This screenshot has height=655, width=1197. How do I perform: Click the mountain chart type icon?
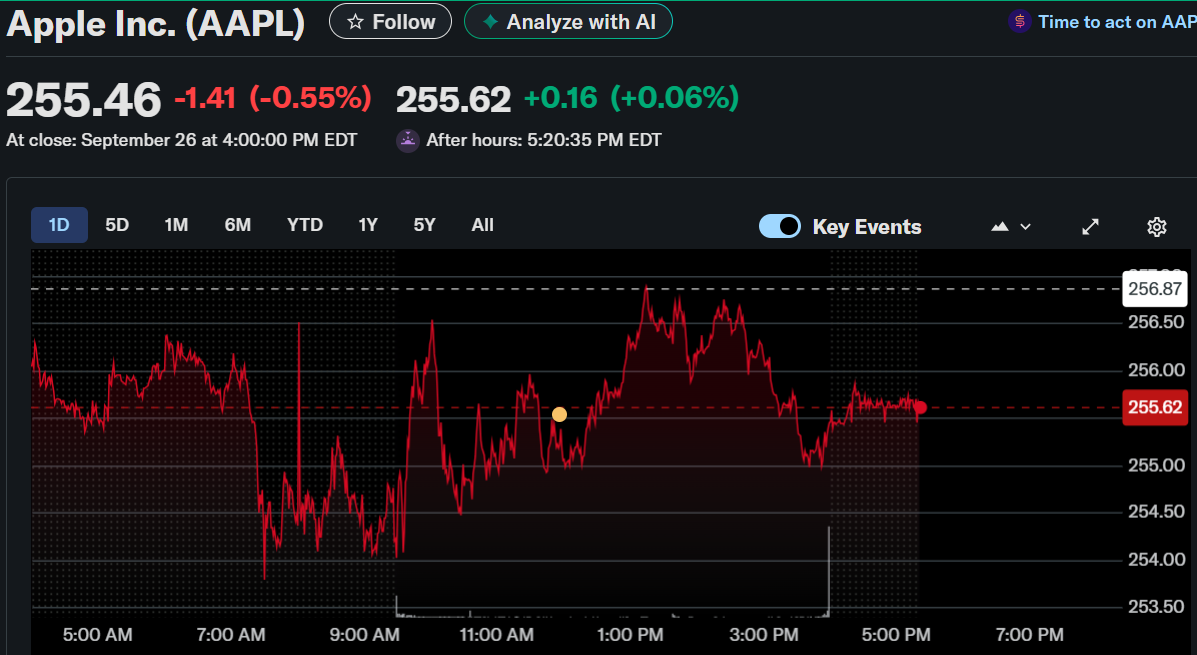(999, 227)
